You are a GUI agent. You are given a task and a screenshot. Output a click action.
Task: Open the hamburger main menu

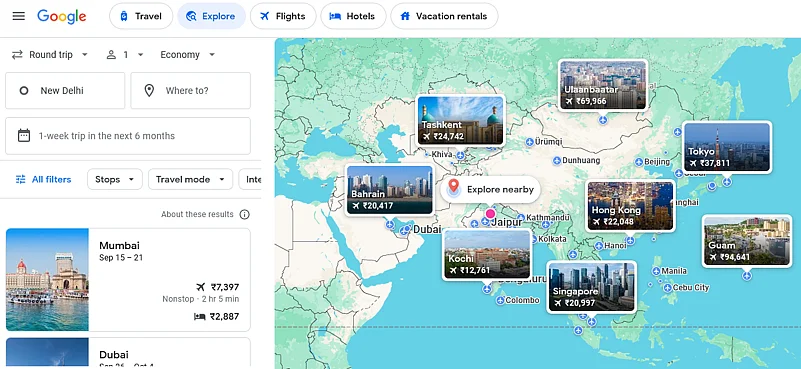pyautogui.click(x=18, y=16)
